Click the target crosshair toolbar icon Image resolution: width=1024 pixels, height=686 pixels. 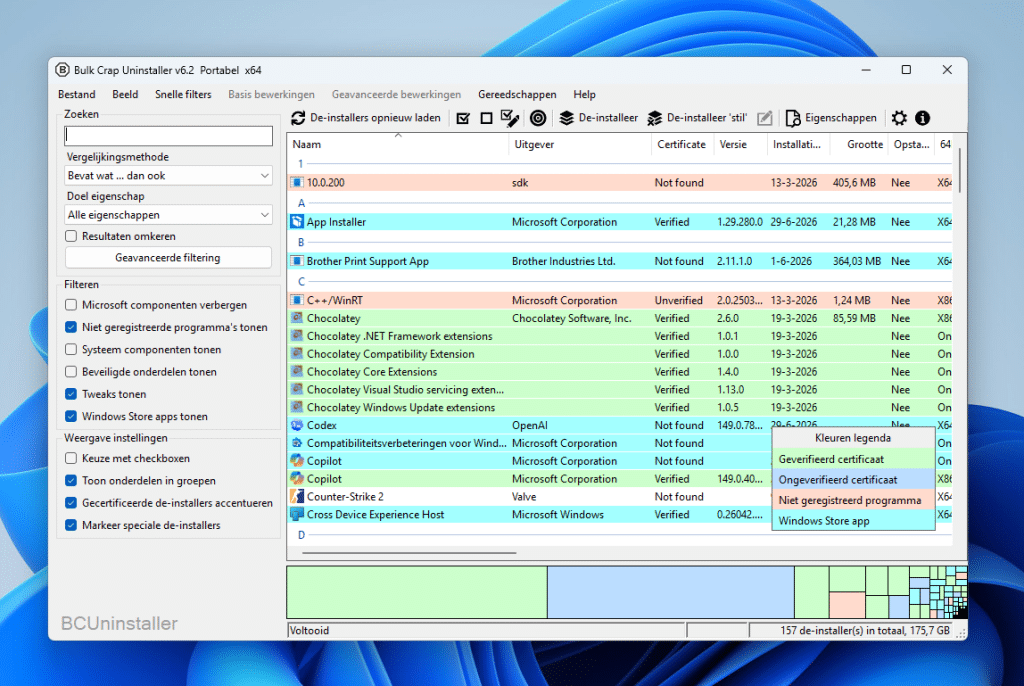pos(537,118)
